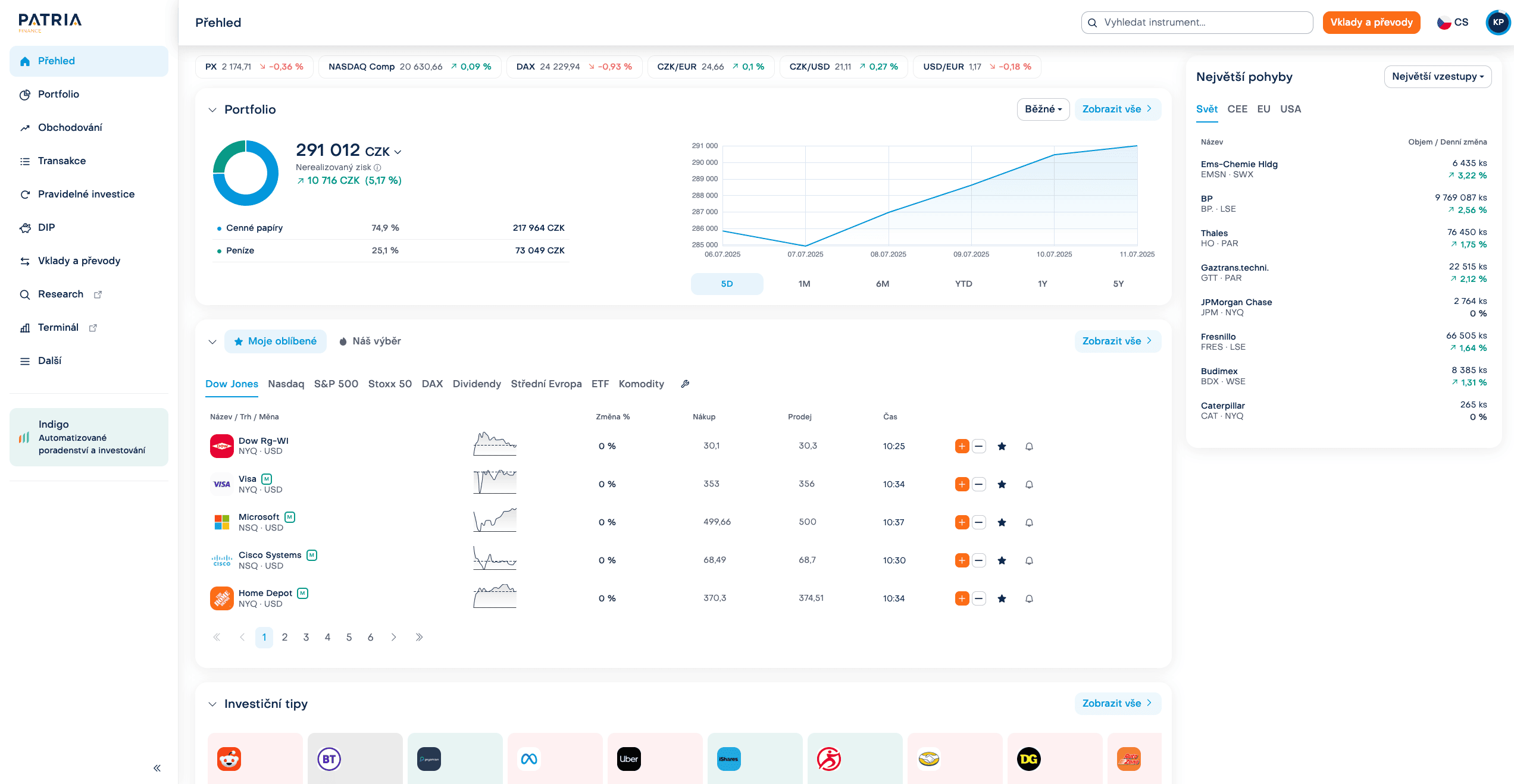Screen dimensions: 1514x784
Task: Switch to Náš výběr list
Action: tap(370, 341)
